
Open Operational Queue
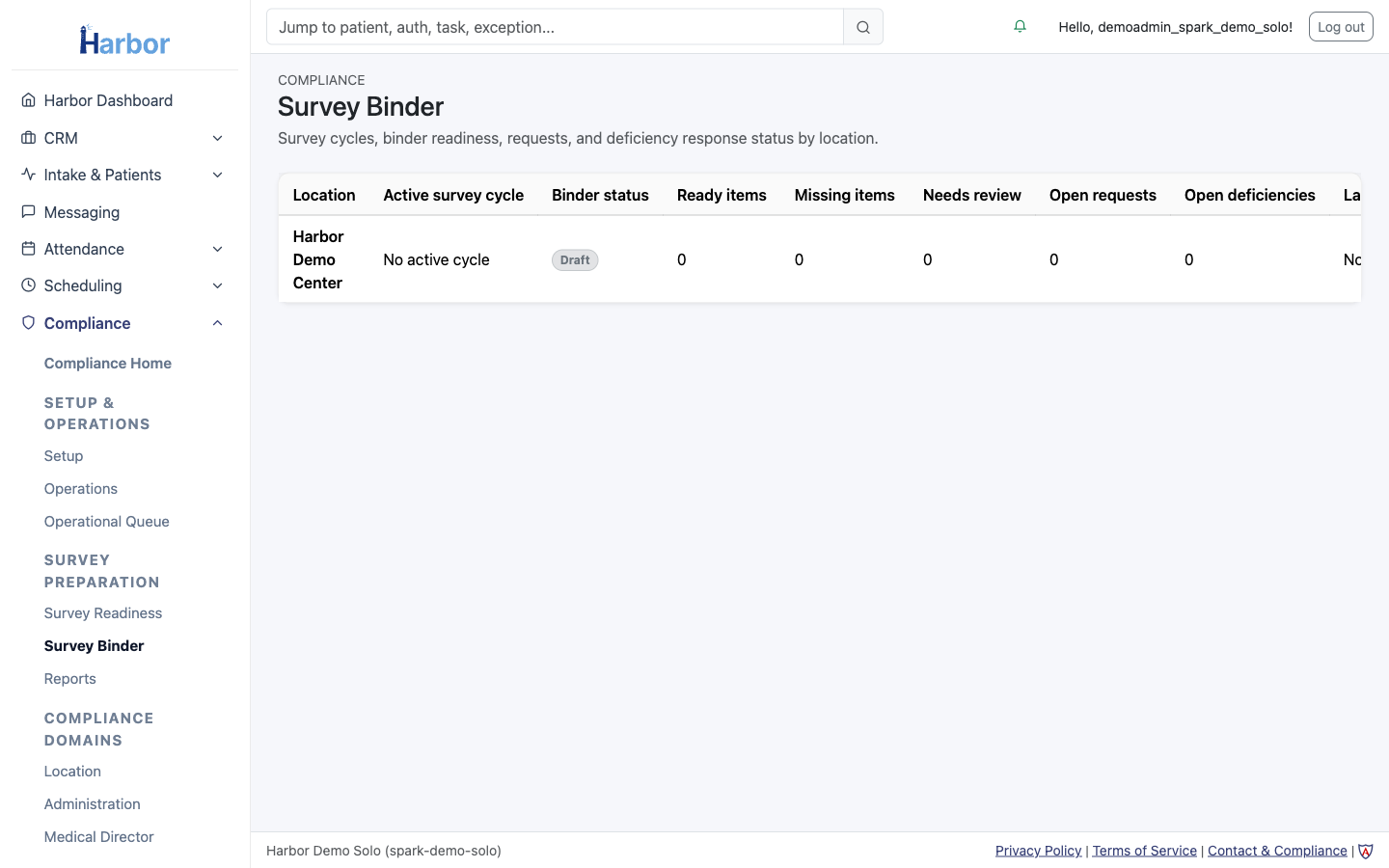tap(107, 522)
